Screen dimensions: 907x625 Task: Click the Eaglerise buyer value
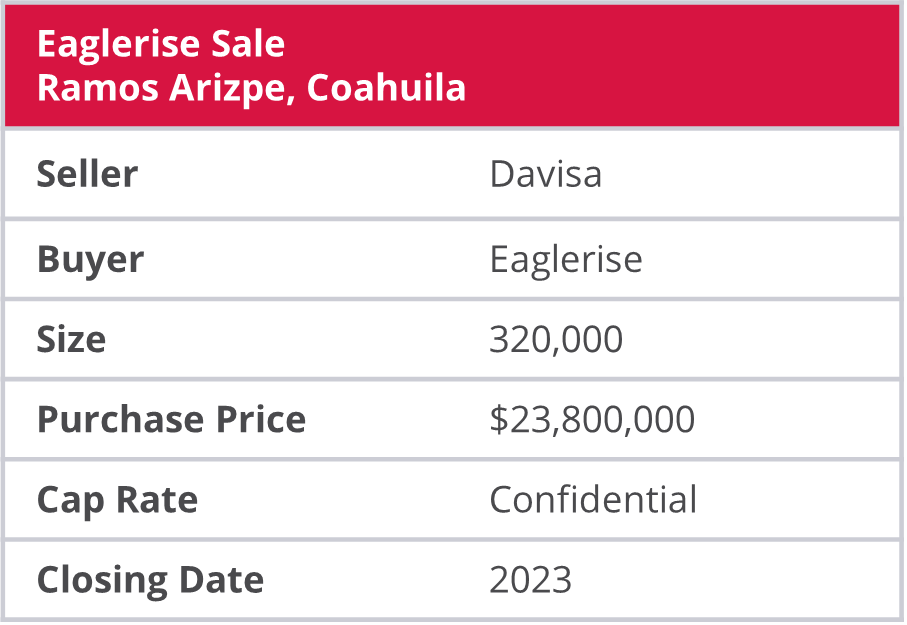coord(565,259)
